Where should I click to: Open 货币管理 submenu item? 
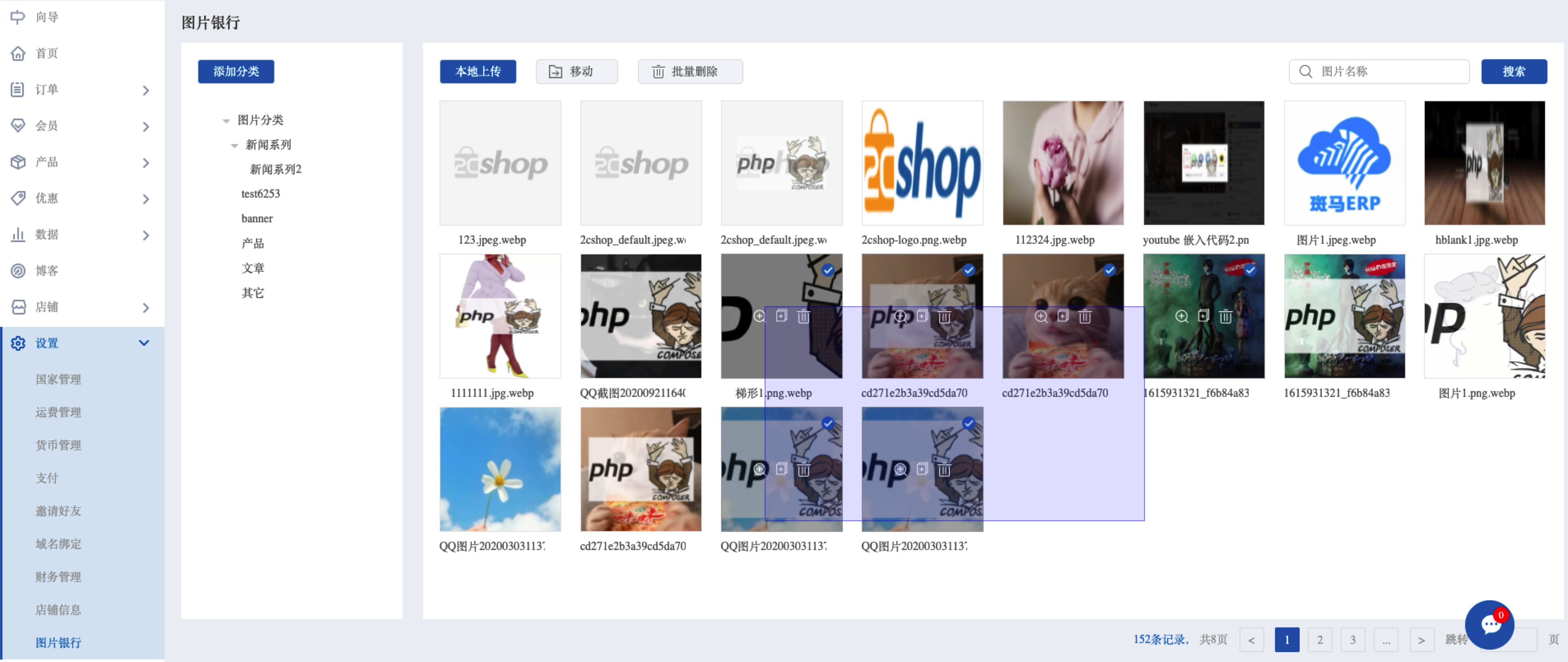tap(58, 445)
